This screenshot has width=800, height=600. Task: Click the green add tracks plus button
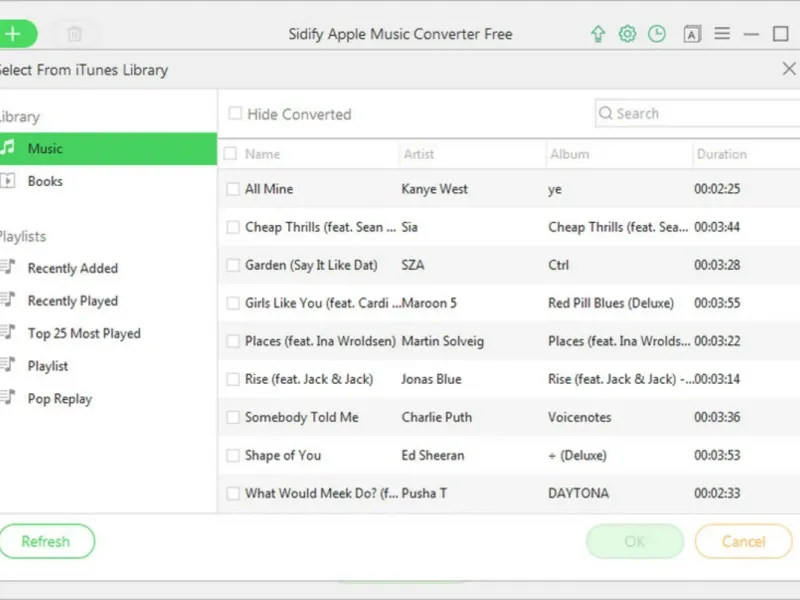click(x=14, y=34)
